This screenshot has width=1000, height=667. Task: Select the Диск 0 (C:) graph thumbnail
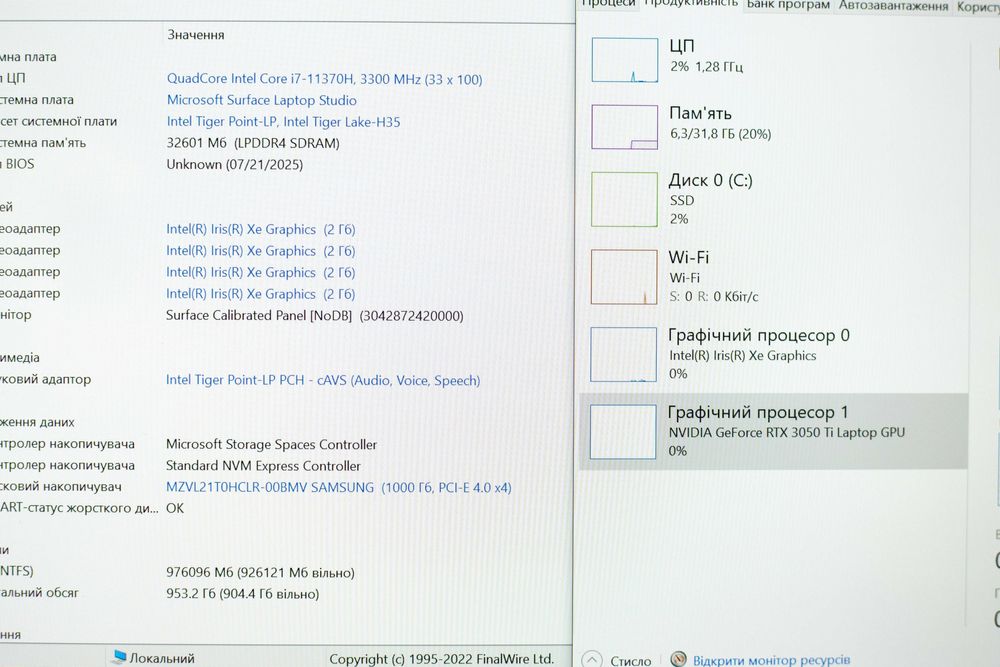(624, 199)
